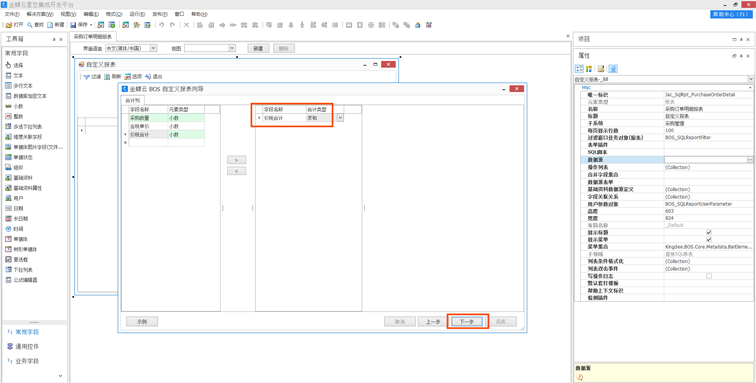Open the 合计类型 dropdown arrow beside 求和
The image size is (756, 383).
click(x=340, y=118)
